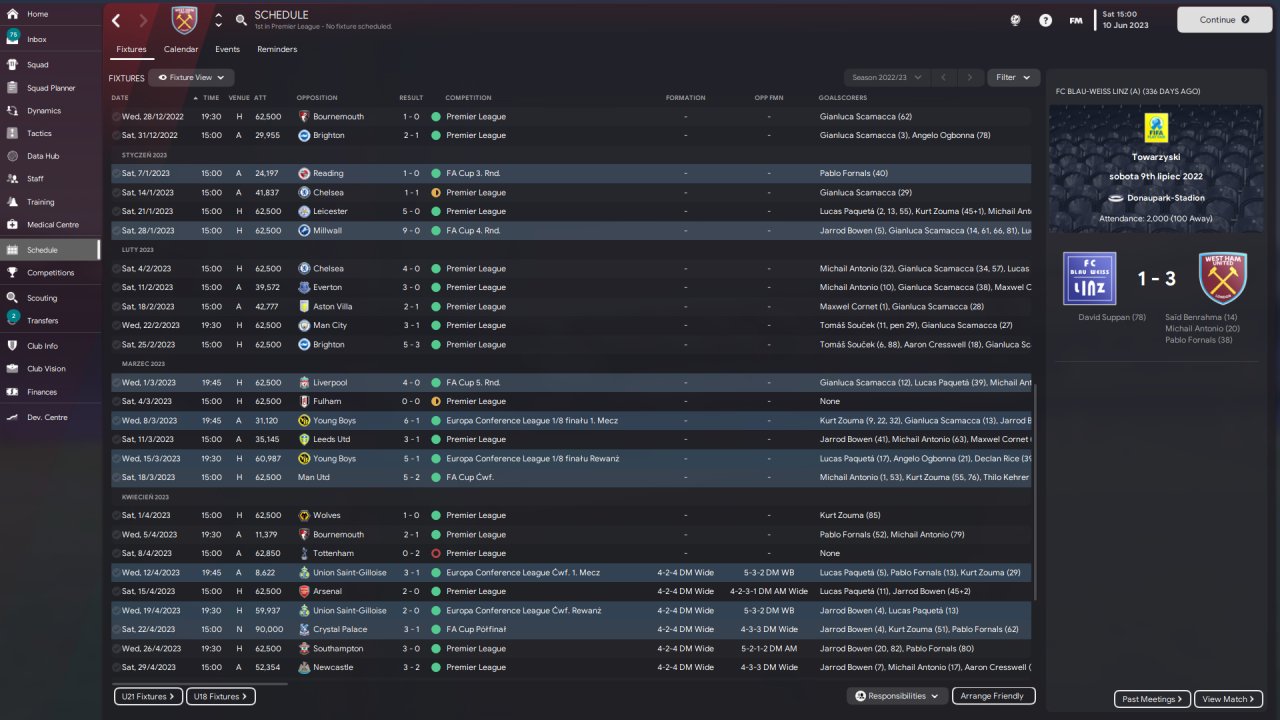Tick the circle on the Newcastle 29/4/2023 row

(116, 668)
